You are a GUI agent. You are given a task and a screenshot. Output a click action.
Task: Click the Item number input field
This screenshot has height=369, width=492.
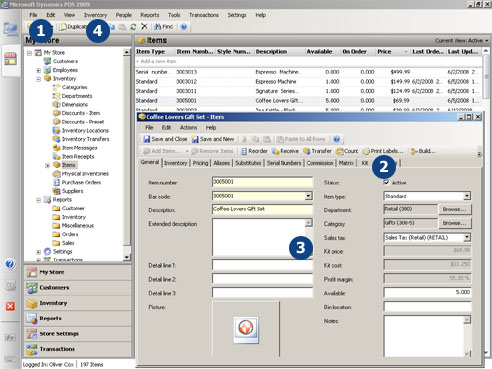click(262, 182)
